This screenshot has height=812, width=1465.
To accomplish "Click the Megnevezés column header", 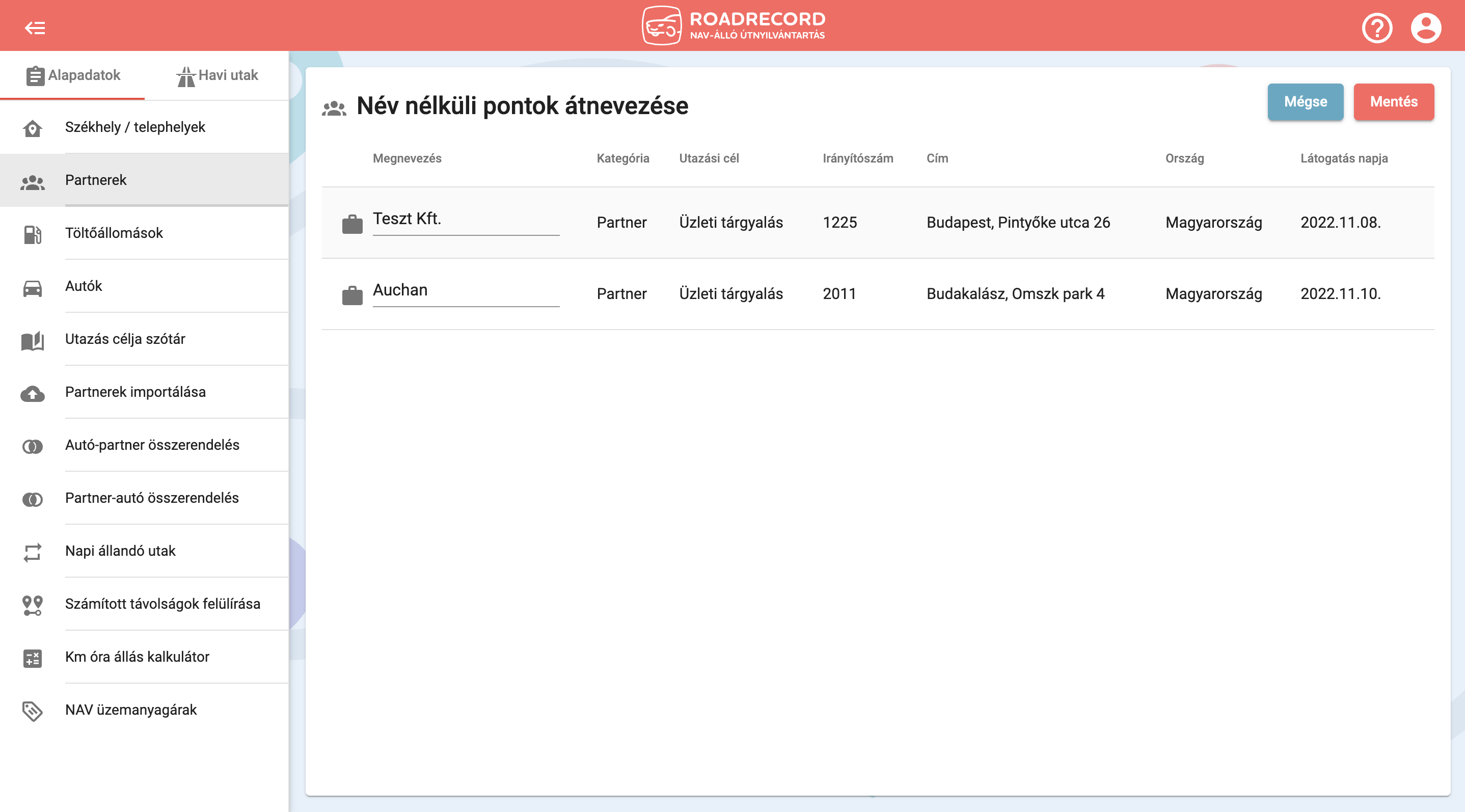I will pos(406,158).
